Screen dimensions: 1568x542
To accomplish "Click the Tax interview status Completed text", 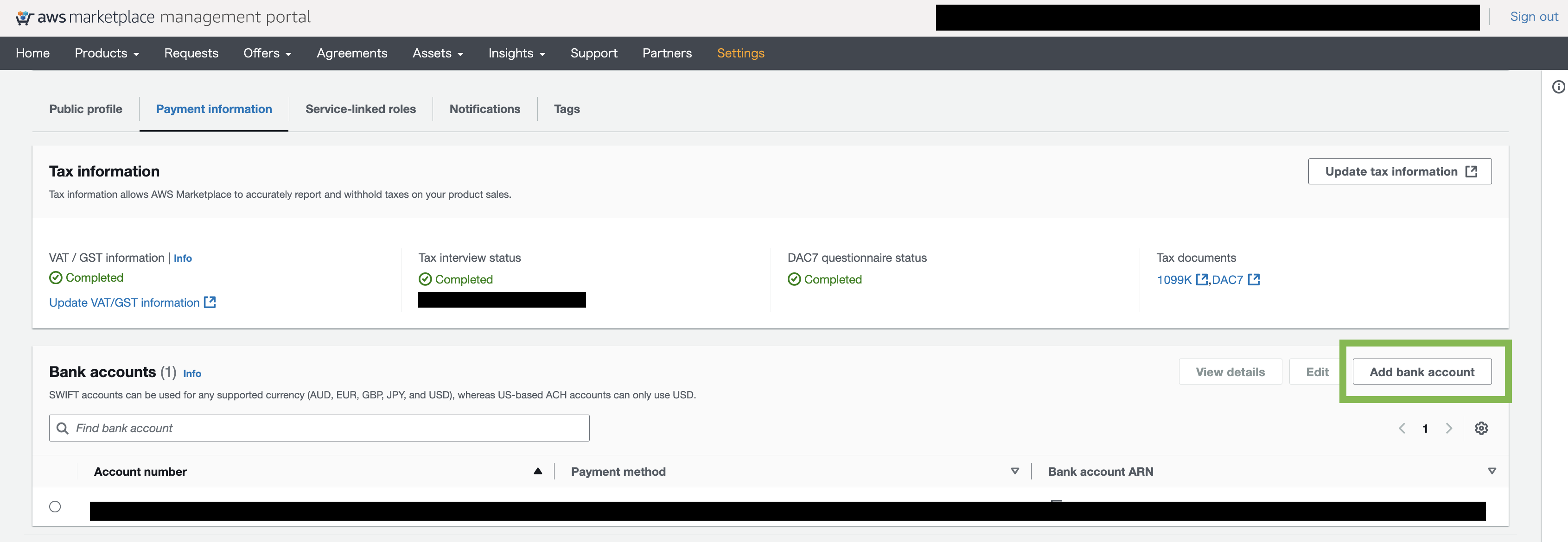I will coord(464,279).
